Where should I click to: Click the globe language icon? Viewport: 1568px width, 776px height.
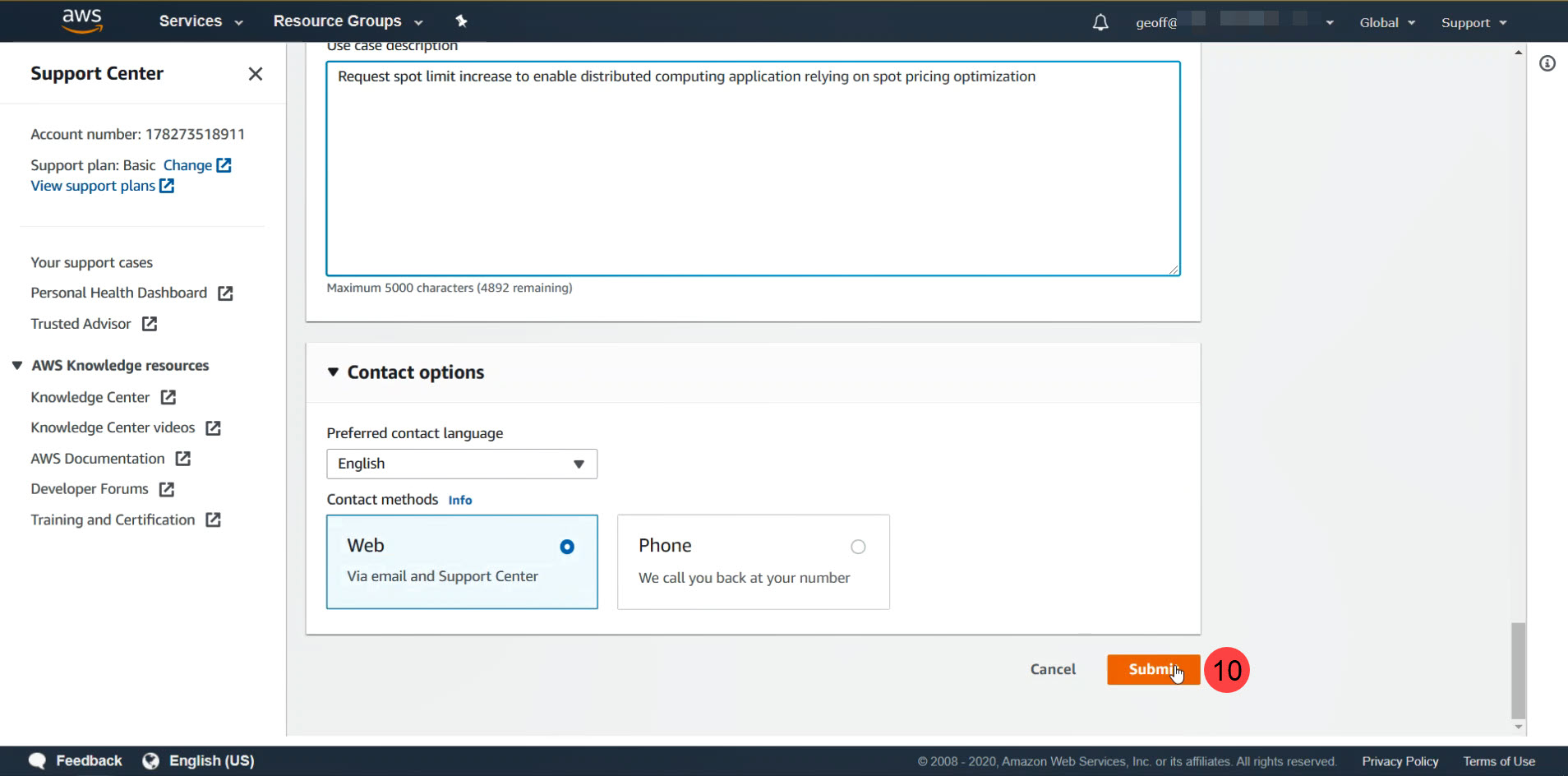[150, 760]
